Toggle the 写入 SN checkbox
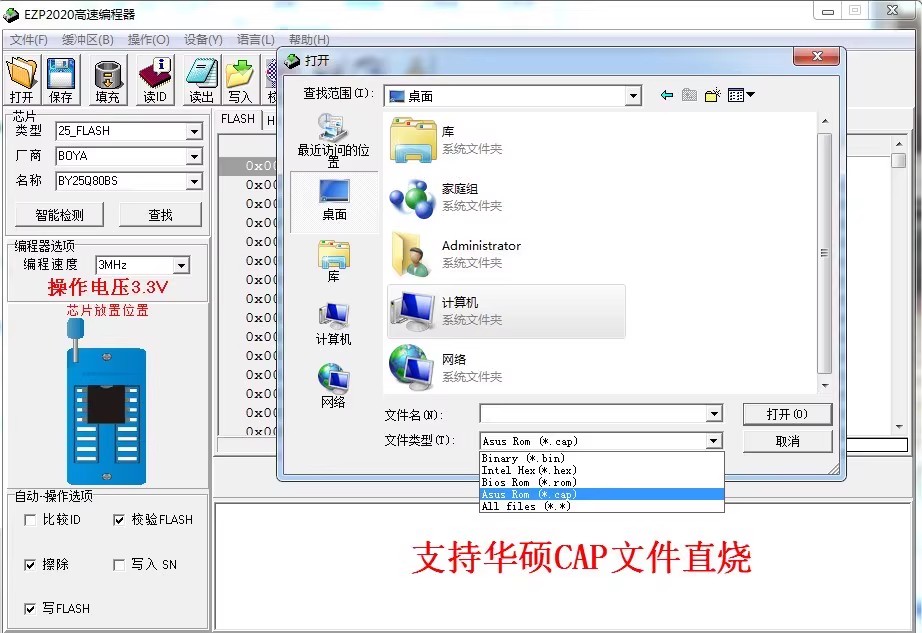Image resolution: width=922 pixels, height=633 pixels. pyautogui.click(x=119, y=565)
